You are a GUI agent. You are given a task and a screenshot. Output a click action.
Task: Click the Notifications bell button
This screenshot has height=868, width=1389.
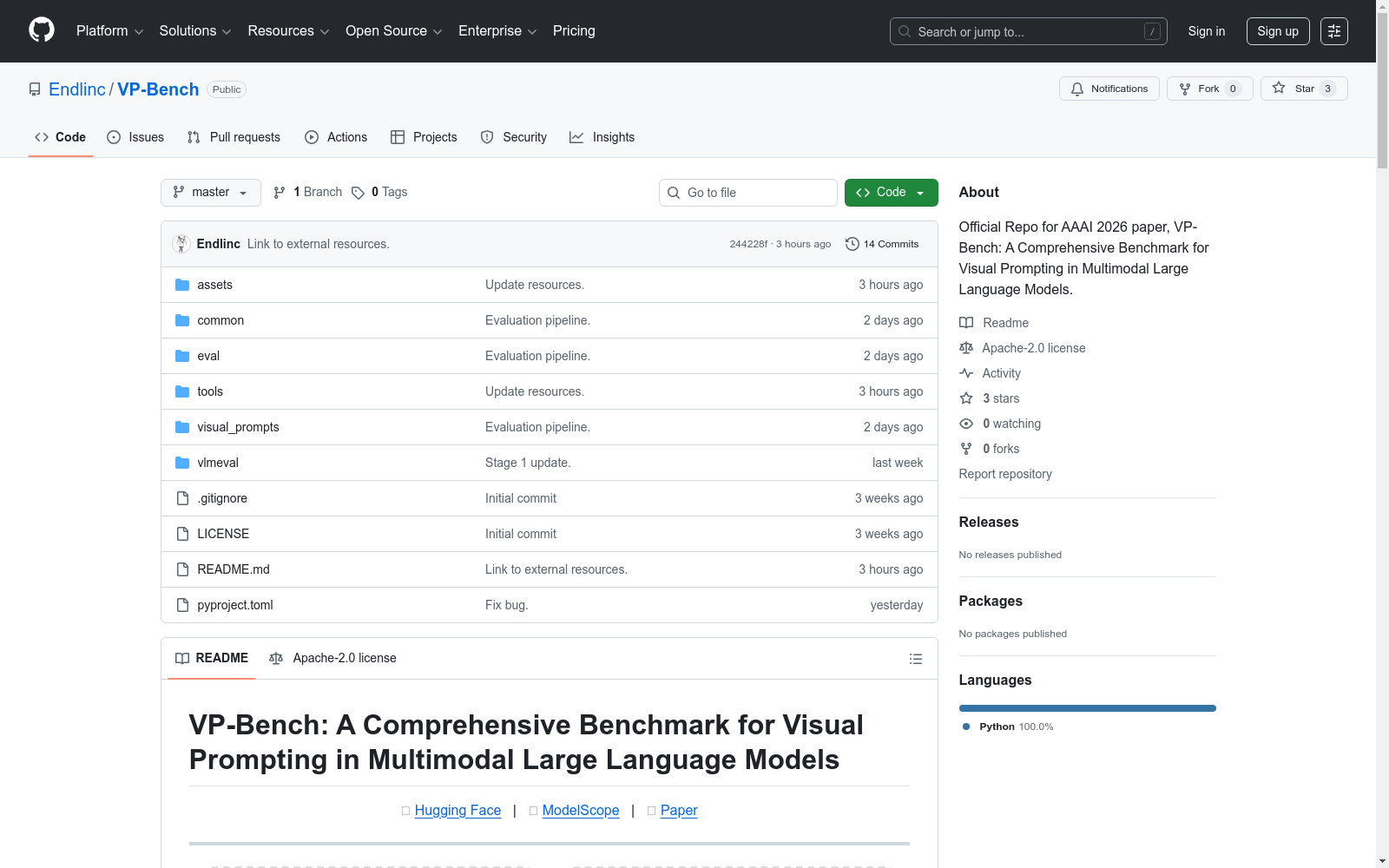pyautogui.click(x=1109, y=89)
